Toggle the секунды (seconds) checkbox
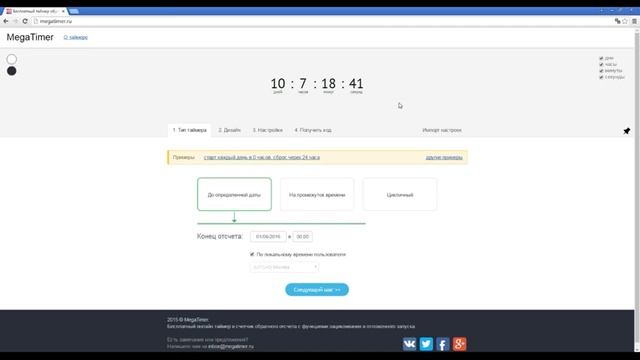Image resolution: width=640 pixels, height=360 pixels. click(601, 77)
